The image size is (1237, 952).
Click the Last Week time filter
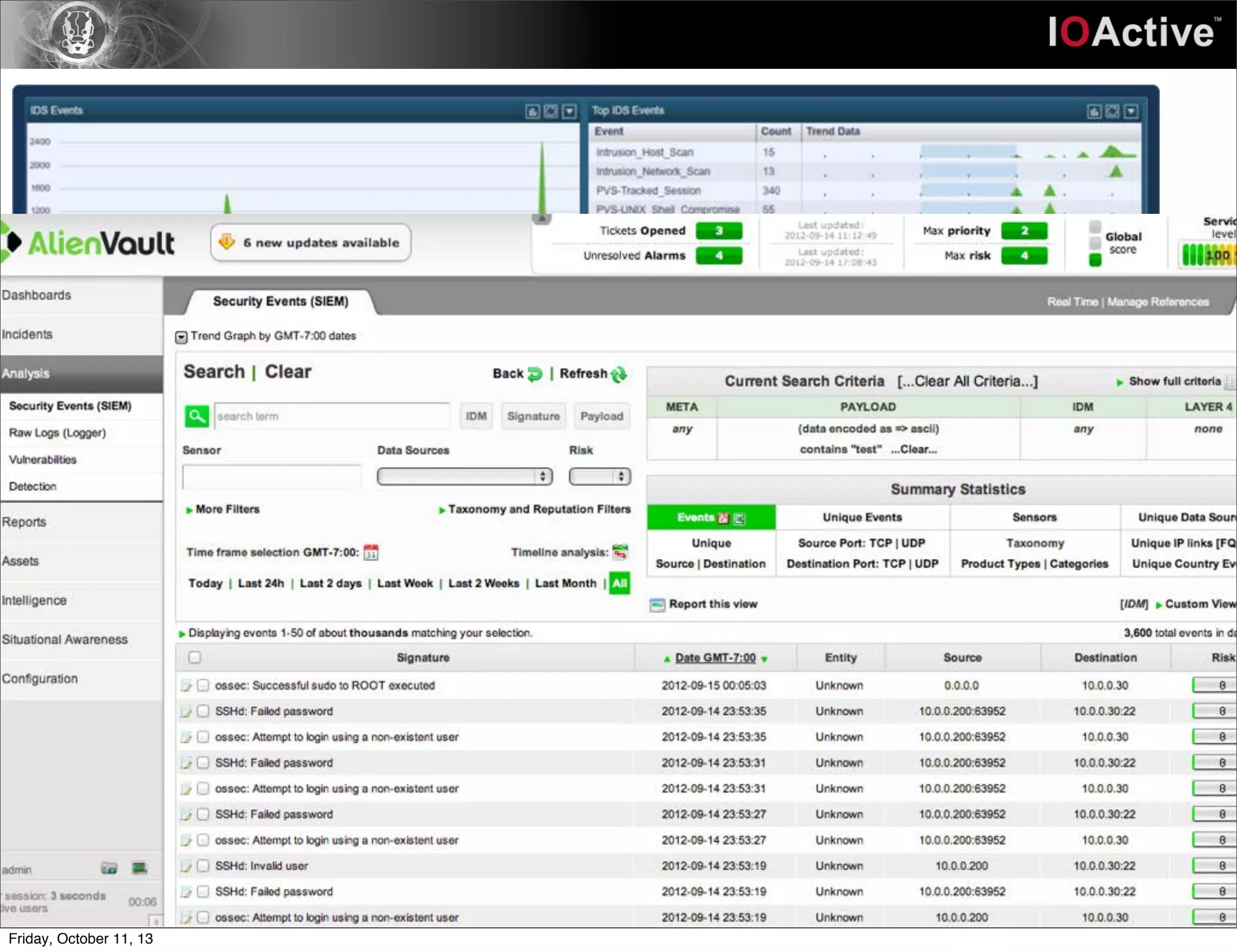[x=405, y=584]
